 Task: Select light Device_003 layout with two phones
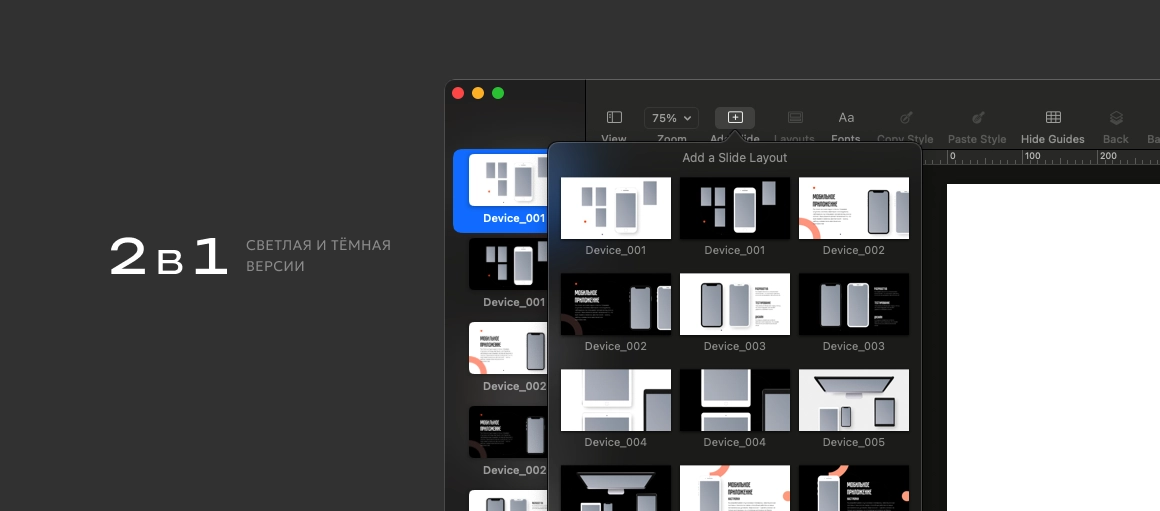click(735, 304)
